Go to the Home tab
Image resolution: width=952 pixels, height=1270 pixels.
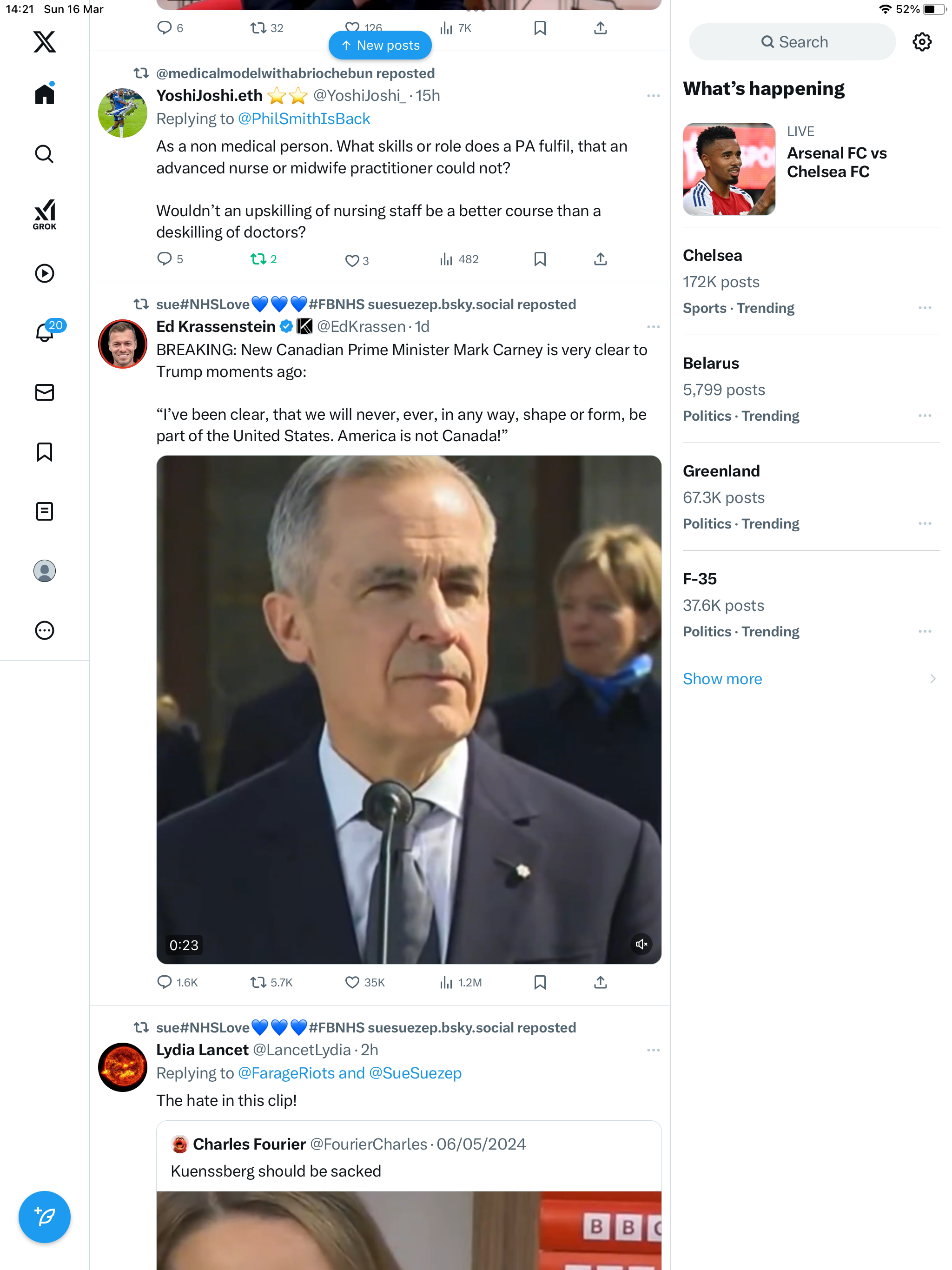44,93
